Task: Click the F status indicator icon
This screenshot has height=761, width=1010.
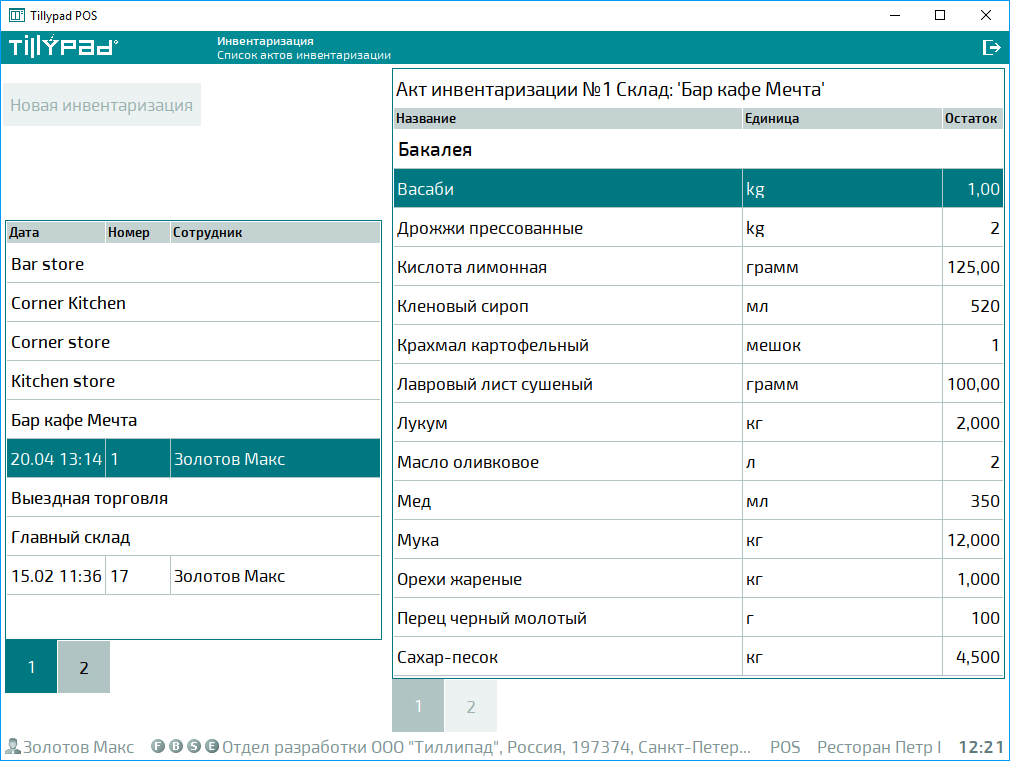Action: (x=158, y=746)
